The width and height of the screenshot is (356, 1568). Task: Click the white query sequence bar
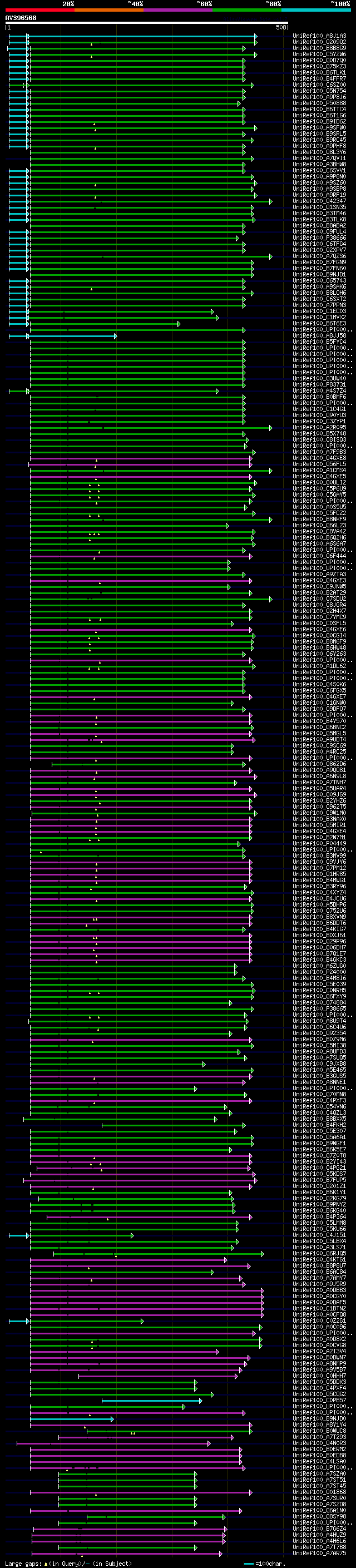[147, 22]
